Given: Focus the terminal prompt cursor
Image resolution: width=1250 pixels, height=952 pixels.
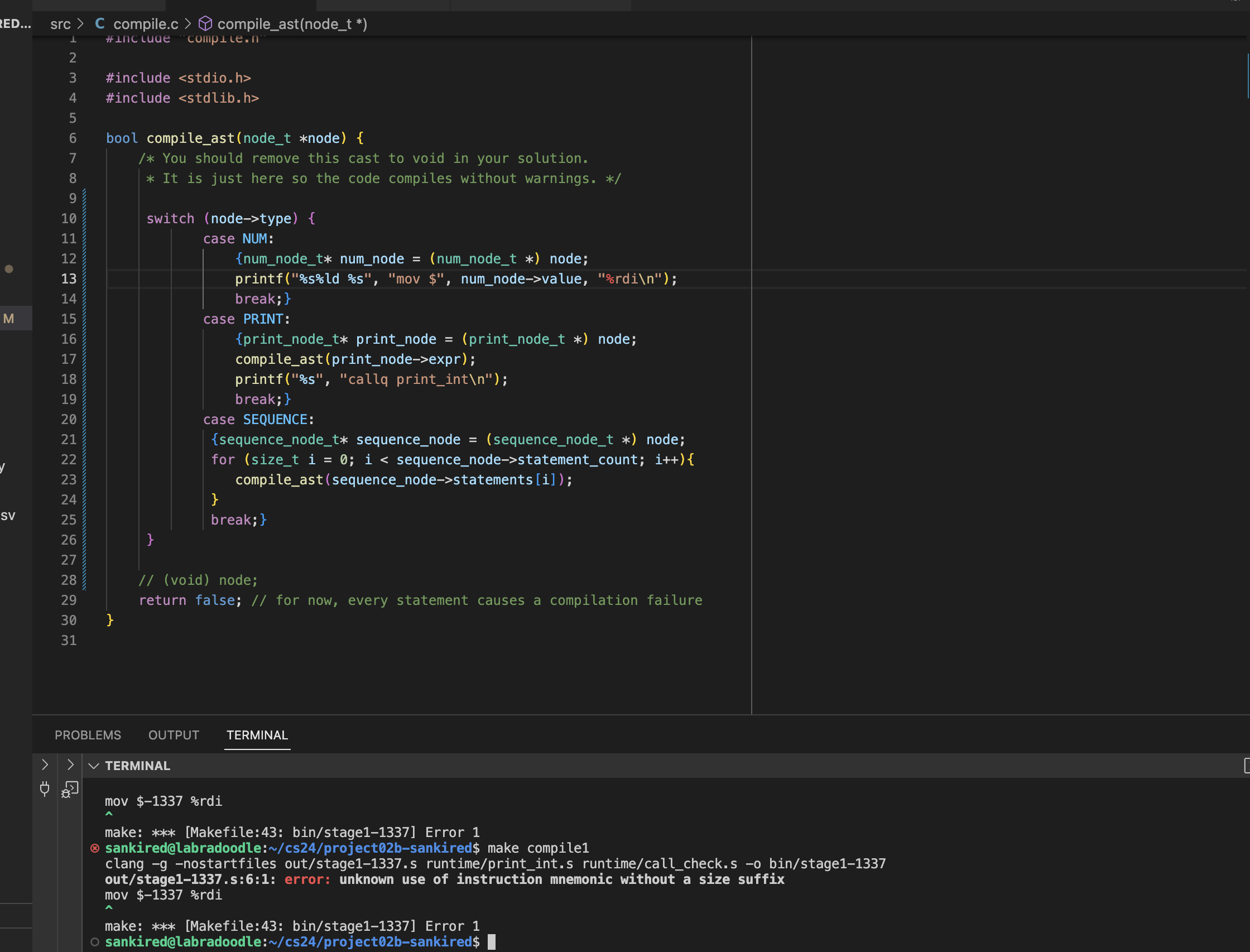Looking at the screenshot, I should [x=491, y=942].
